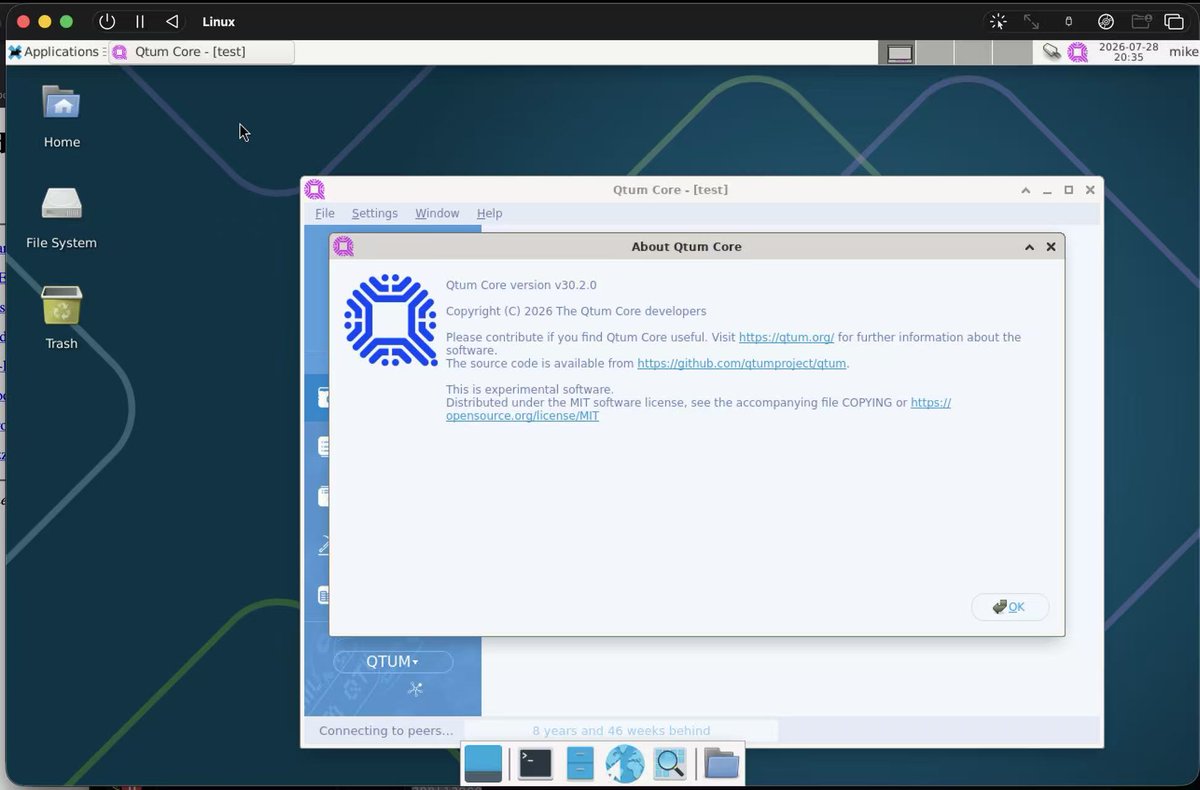
Task: Click Show Desktop in the dock
Action: [484, 764]
